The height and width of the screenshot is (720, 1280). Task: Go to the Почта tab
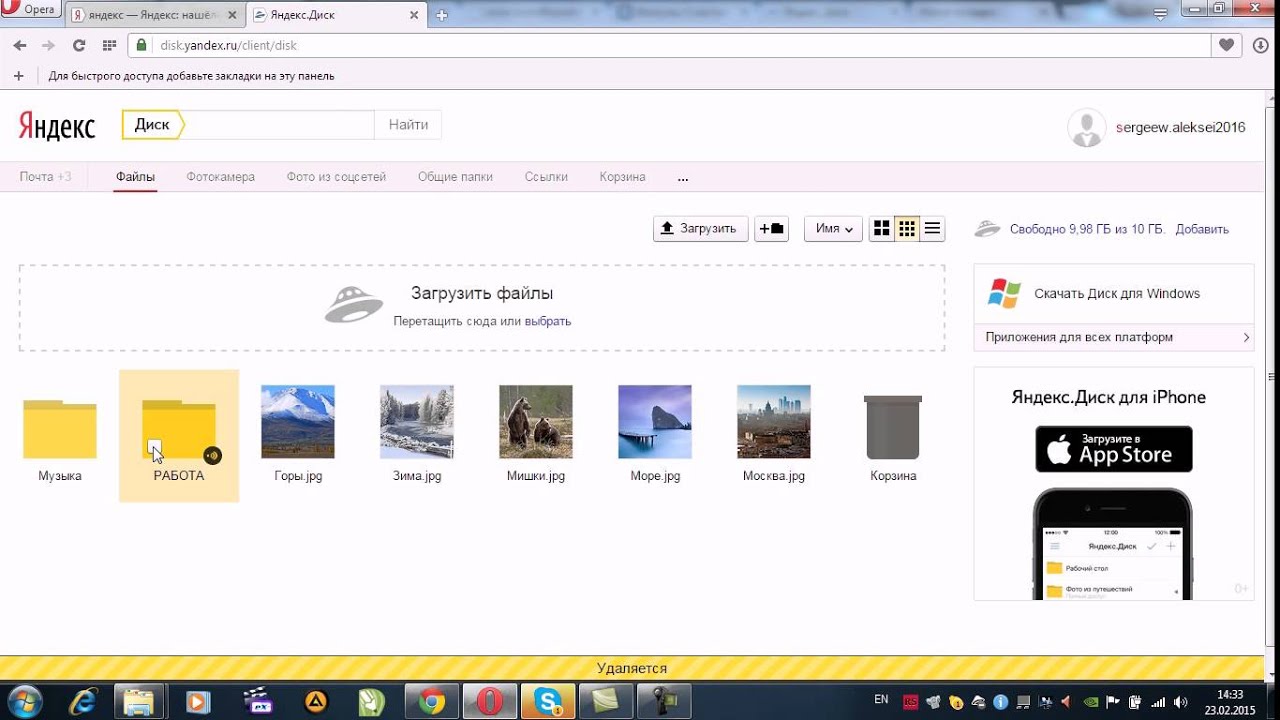pyautogui.click(x=46, y=177)
